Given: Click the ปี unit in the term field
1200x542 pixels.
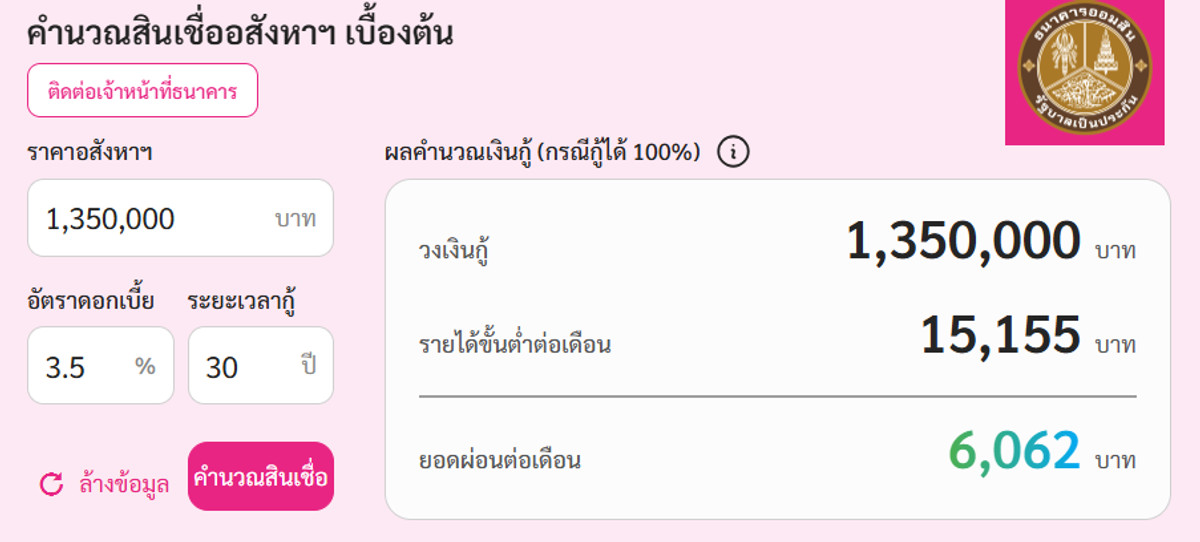Looking at the screenshot, I should click(308, 367).
